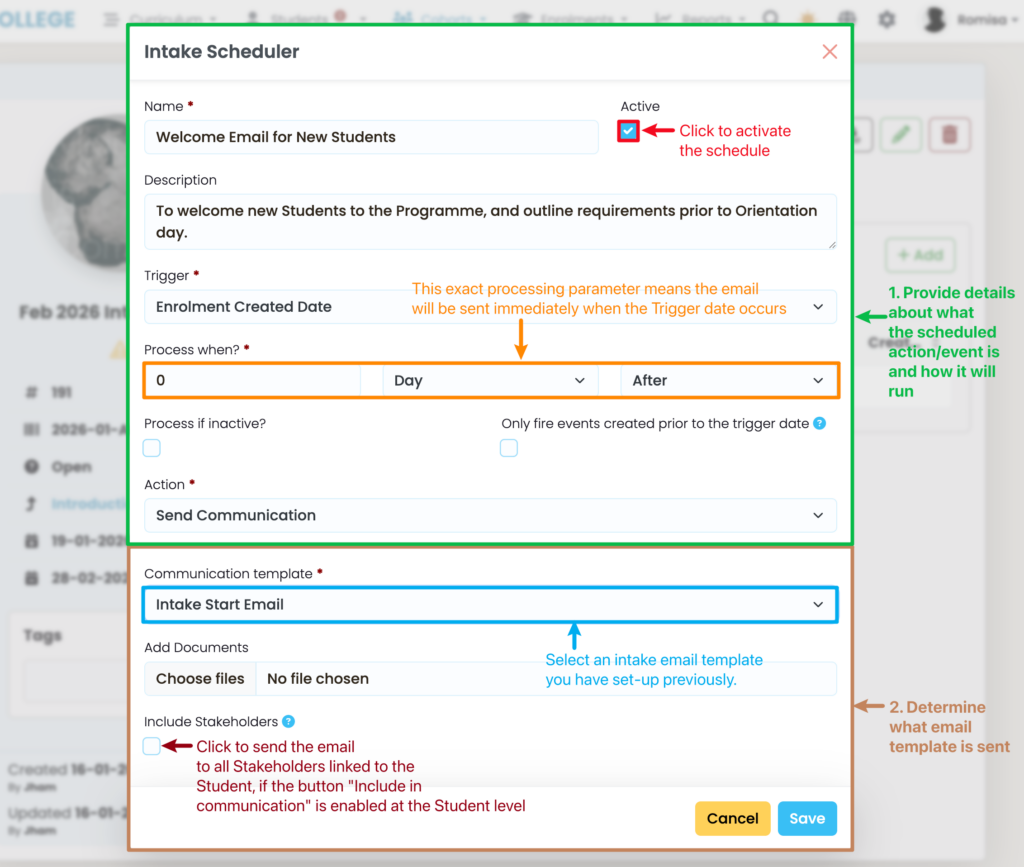Click the red trash delete icon
The width and height of the screenshot is (1024, 867).
[x=950, y=135]
